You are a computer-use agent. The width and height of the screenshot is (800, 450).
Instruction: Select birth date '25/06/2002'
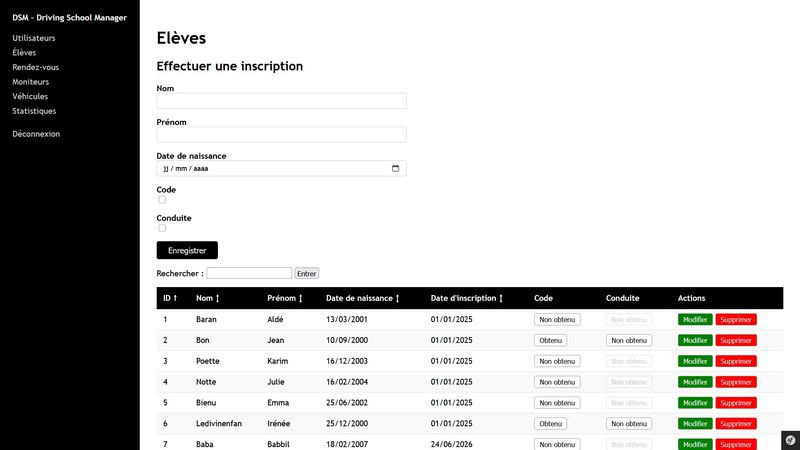(347, 403)
